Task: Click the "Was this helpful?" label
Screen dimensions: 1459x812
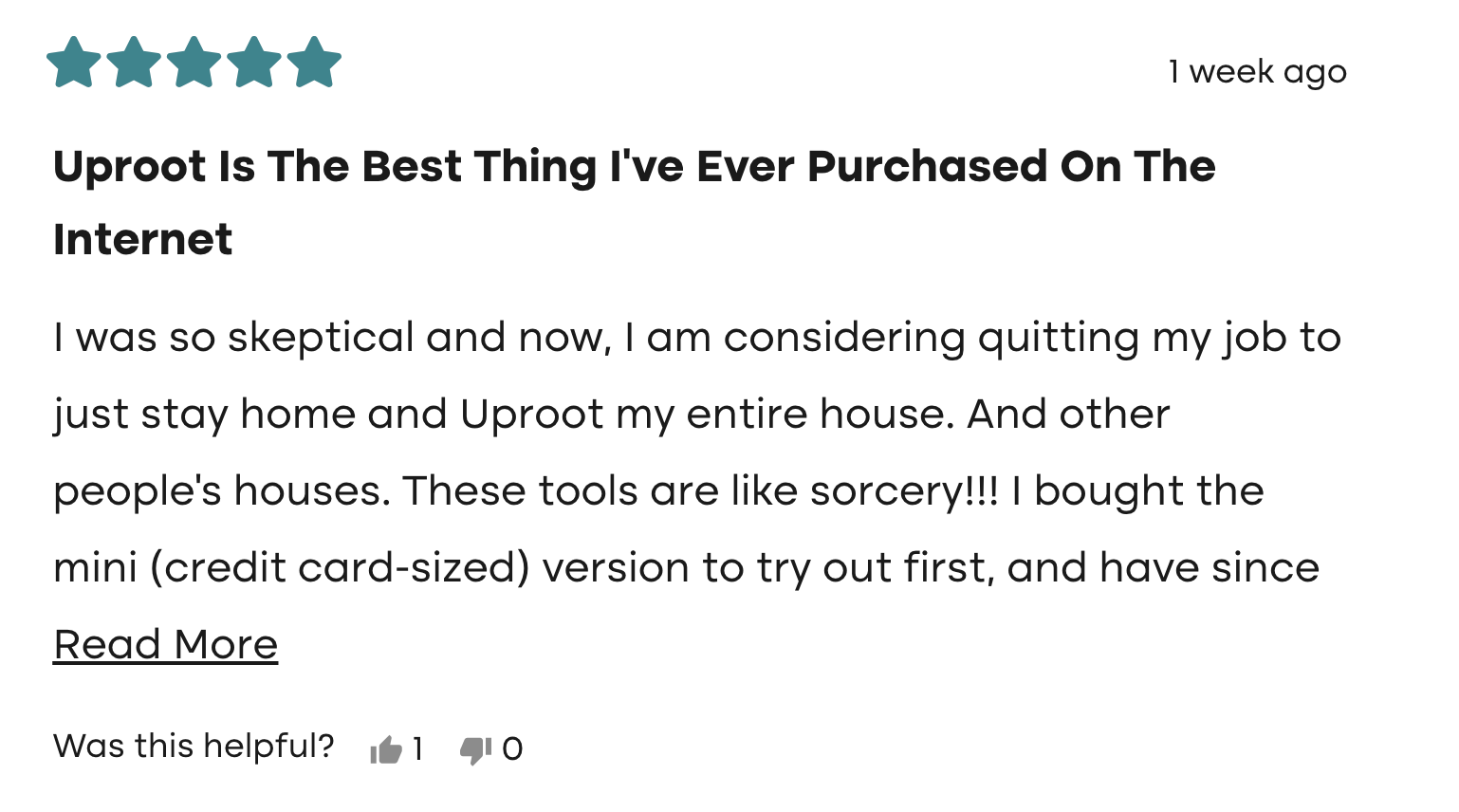Action: point(194,747)
